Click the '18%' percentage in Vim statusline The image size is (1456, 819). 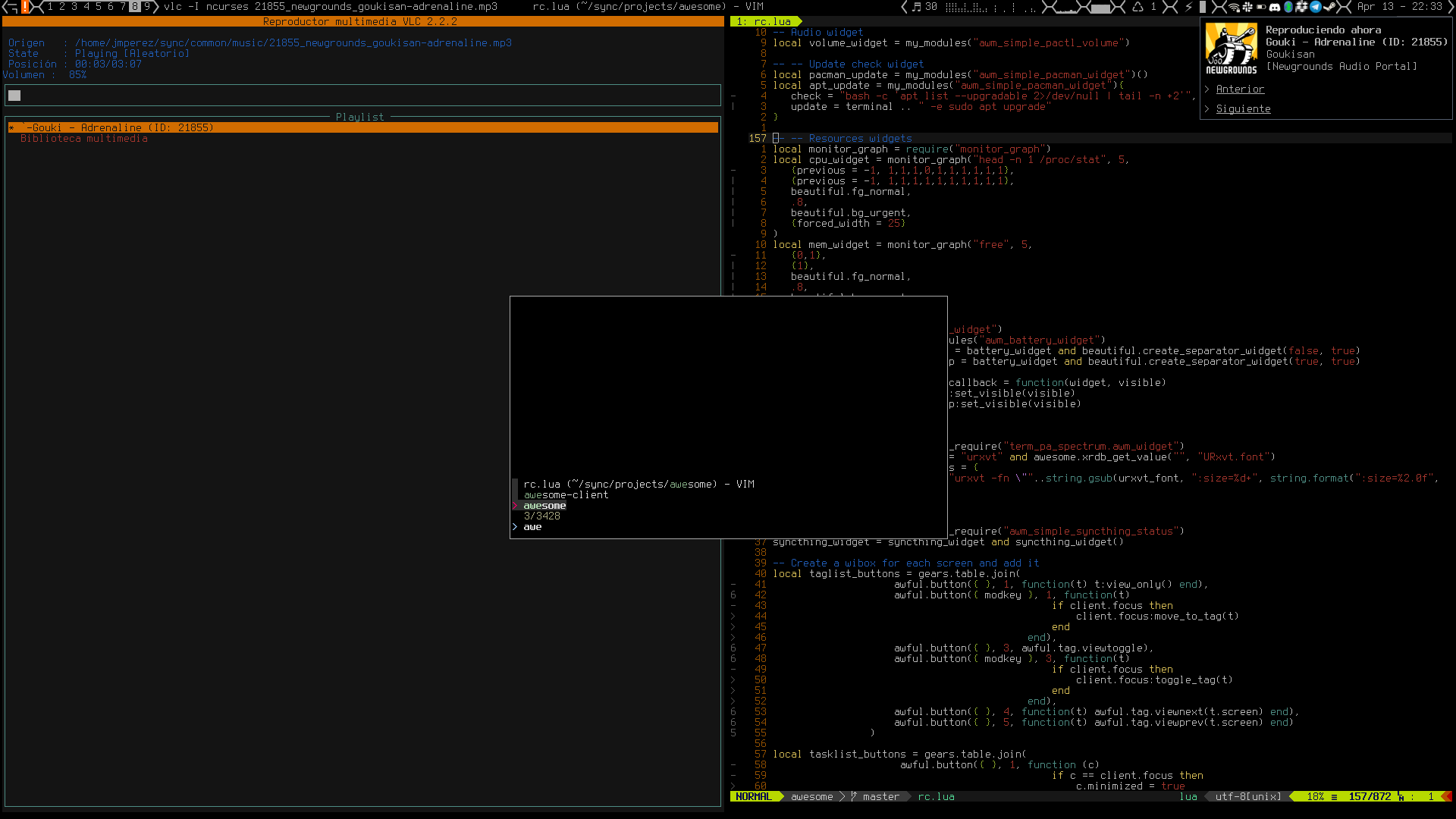tap(1316, 797)
